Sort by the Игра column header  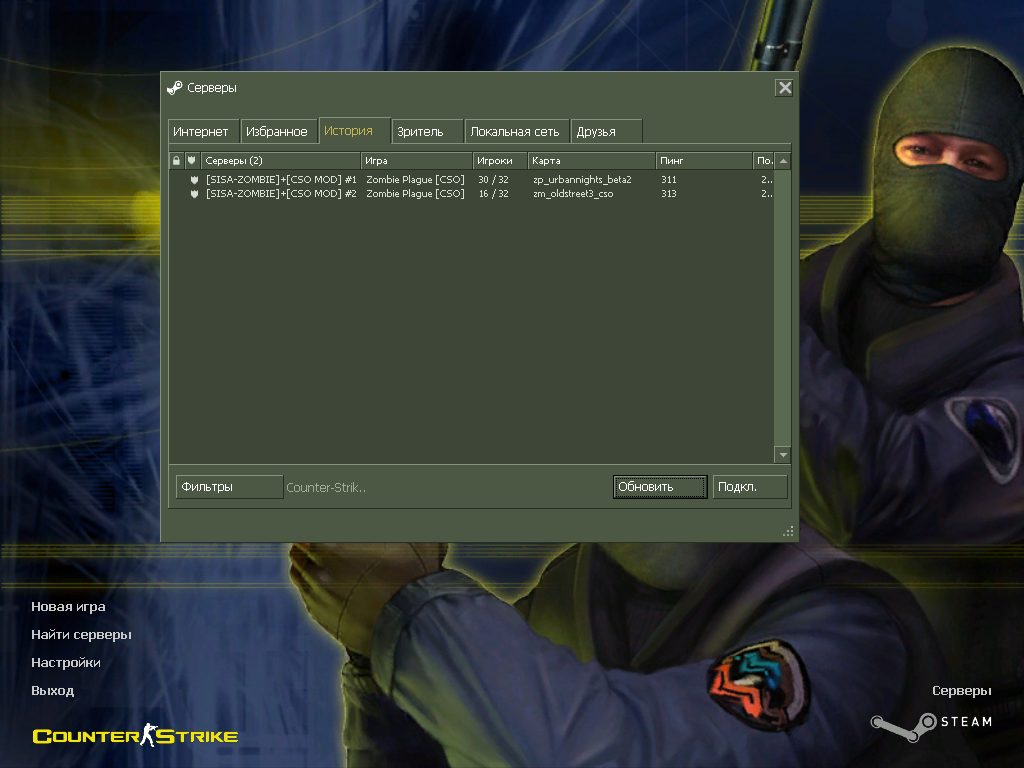[417, 161]
